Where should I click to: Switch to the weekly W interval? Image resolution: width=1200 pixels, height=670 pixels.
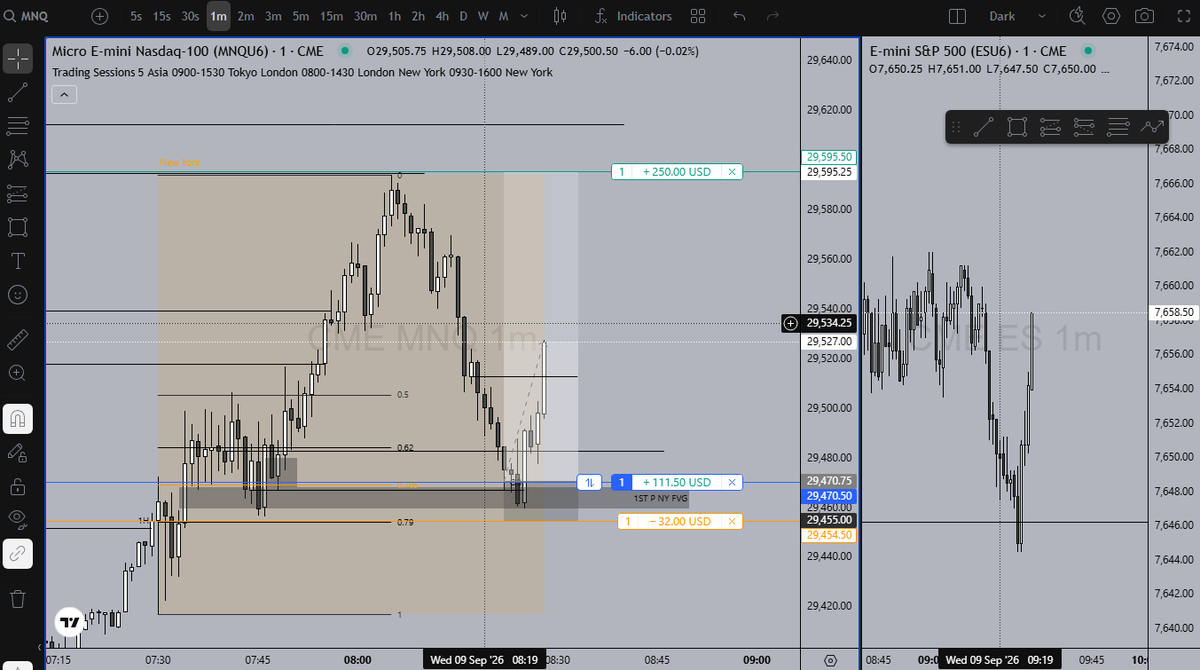point(483,16)
